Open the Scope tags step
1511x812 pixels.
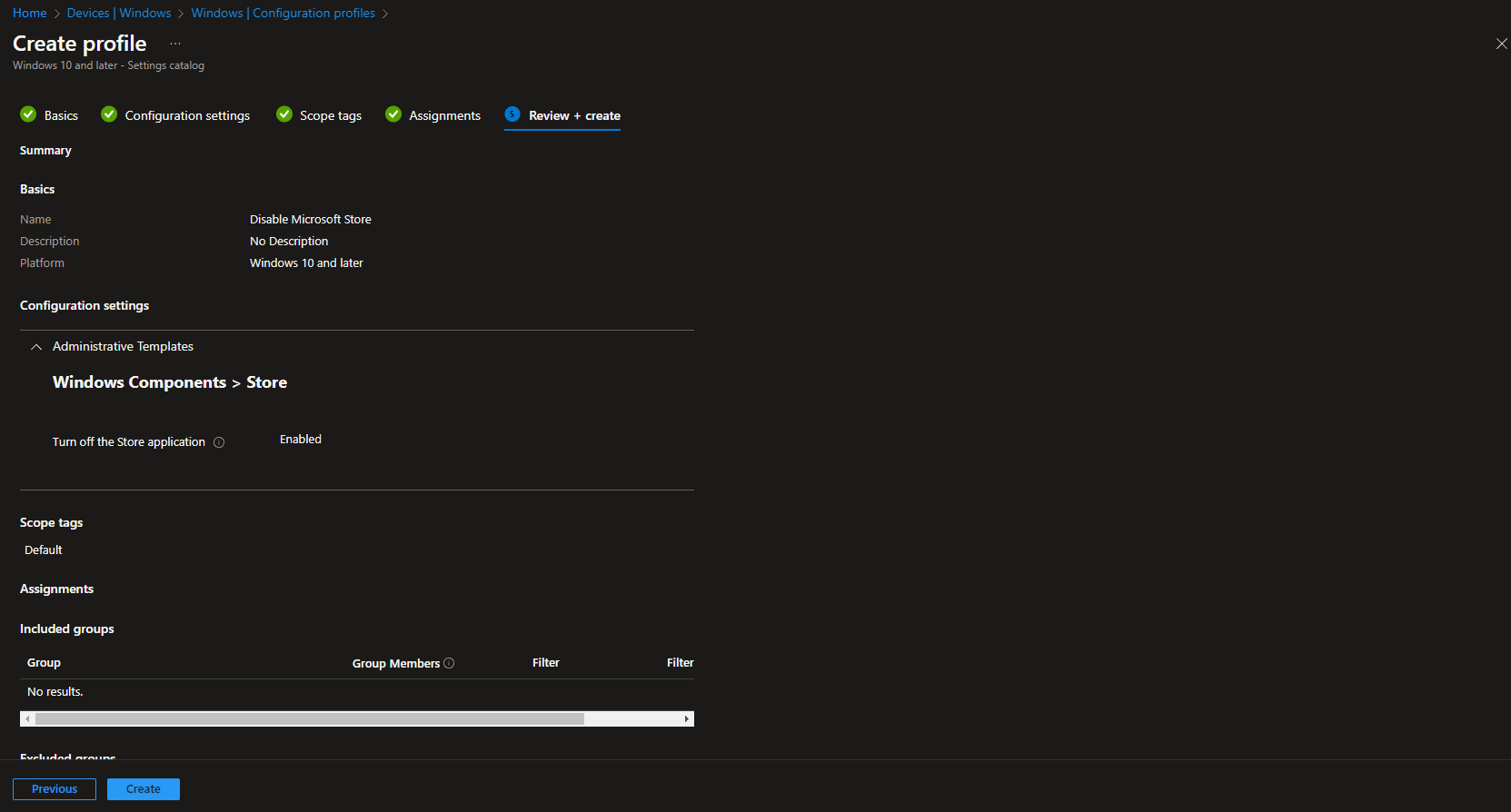point(331,115)
